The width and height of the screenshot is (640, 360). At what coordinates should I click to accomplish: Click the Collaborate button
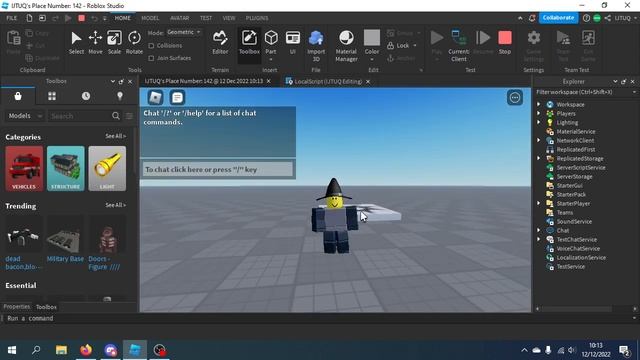pyautogui.click(x=558, y=18)
